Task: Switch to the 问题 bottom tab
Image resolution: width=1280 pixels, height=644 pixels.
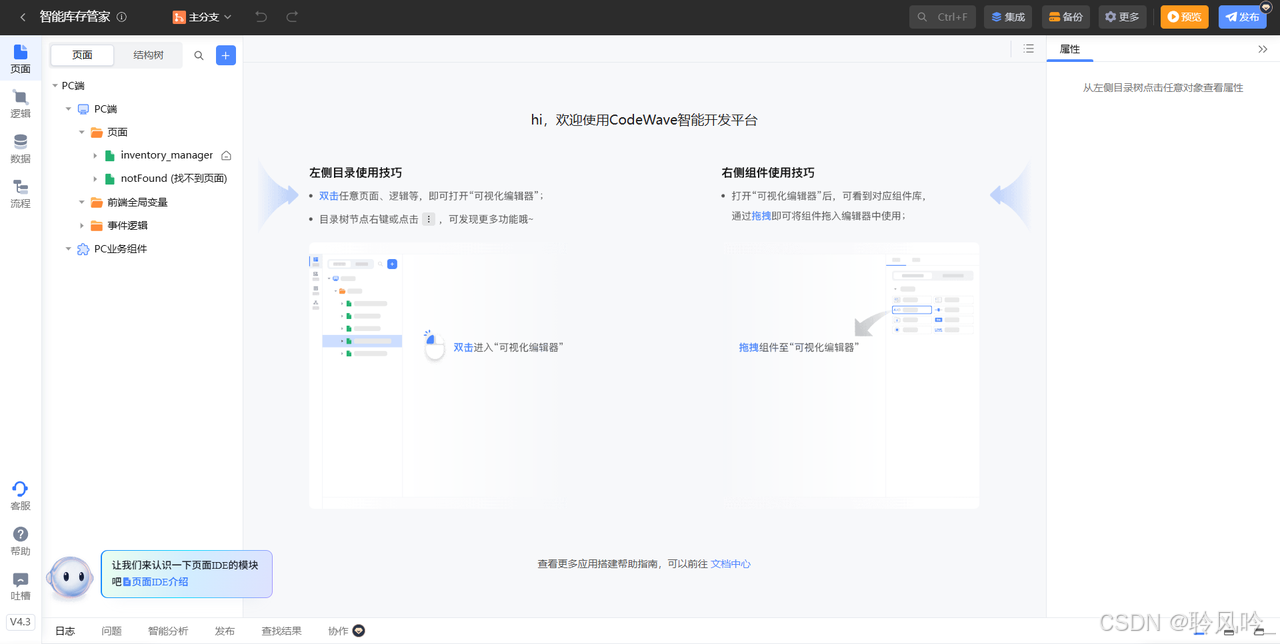Action: pos(111,631)
